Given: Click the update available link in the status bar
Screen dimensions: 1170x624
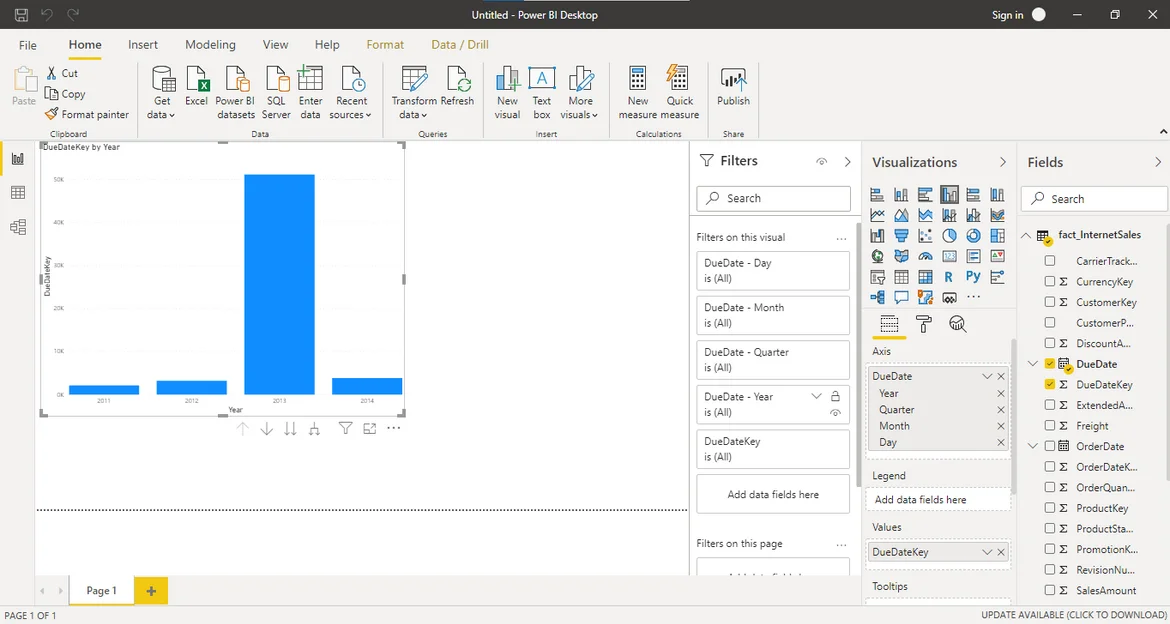Looking at the screenshot, I should pyautogui.click(x=1073, y=615).
